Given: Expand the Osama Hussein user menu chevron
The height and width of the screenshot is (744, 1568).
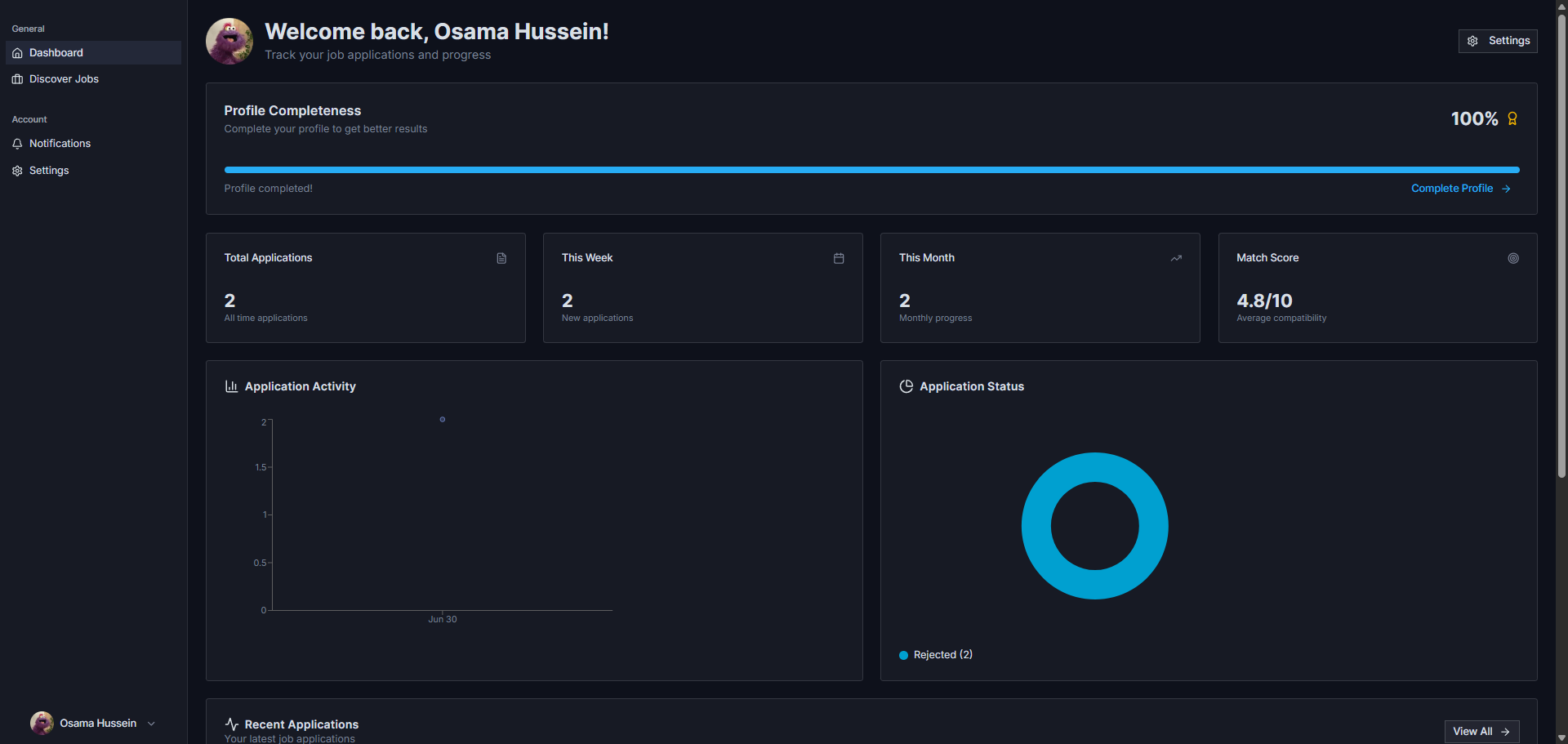Looking at the screenshot, I should [x=151, y=724].
